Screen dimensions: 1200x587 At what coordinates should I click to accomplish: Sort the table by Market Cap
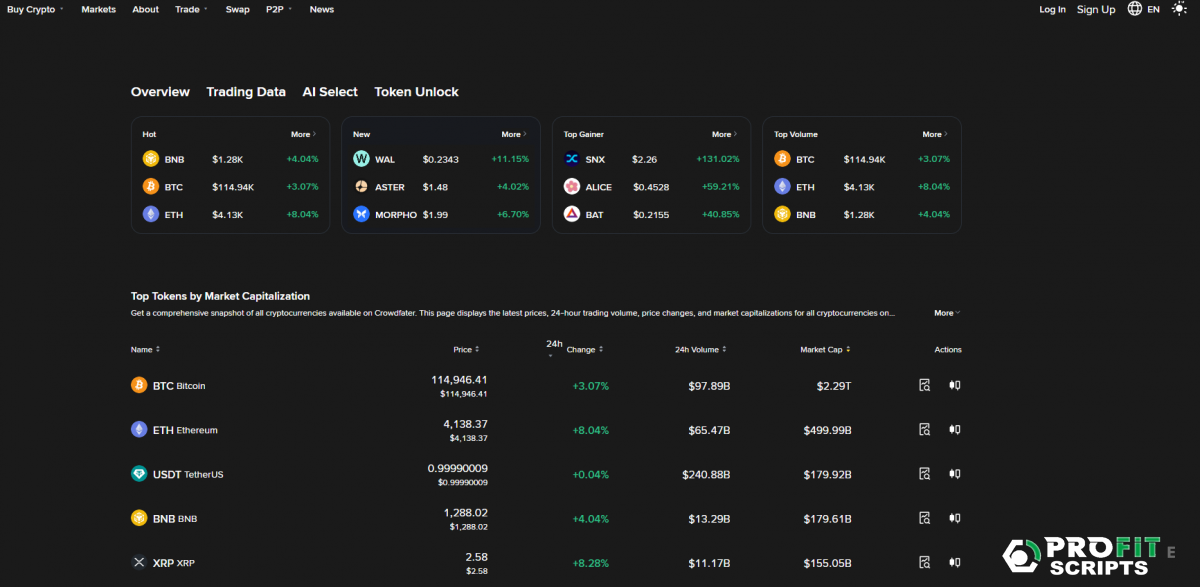click(826, 350)
